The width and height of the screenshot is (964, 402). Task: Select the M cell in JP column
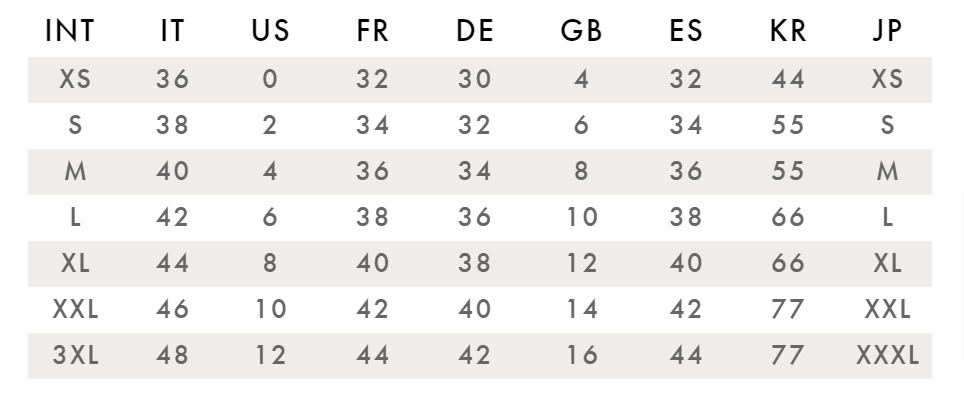click(887, 171)
